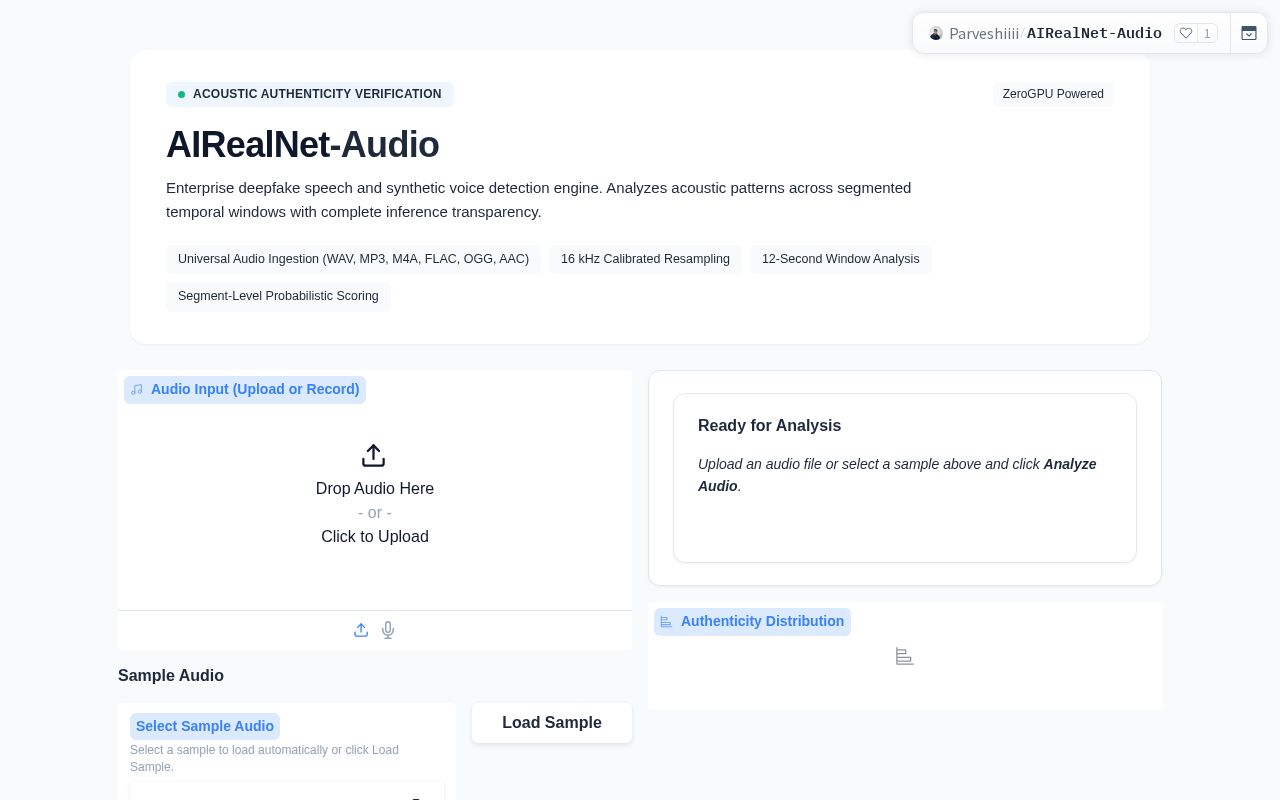Image resolution: width=1280 pixels, height=800 pixels.
Task: Open the AIRealNet-Audio link in the top bar
Action: coord(1094,33)
